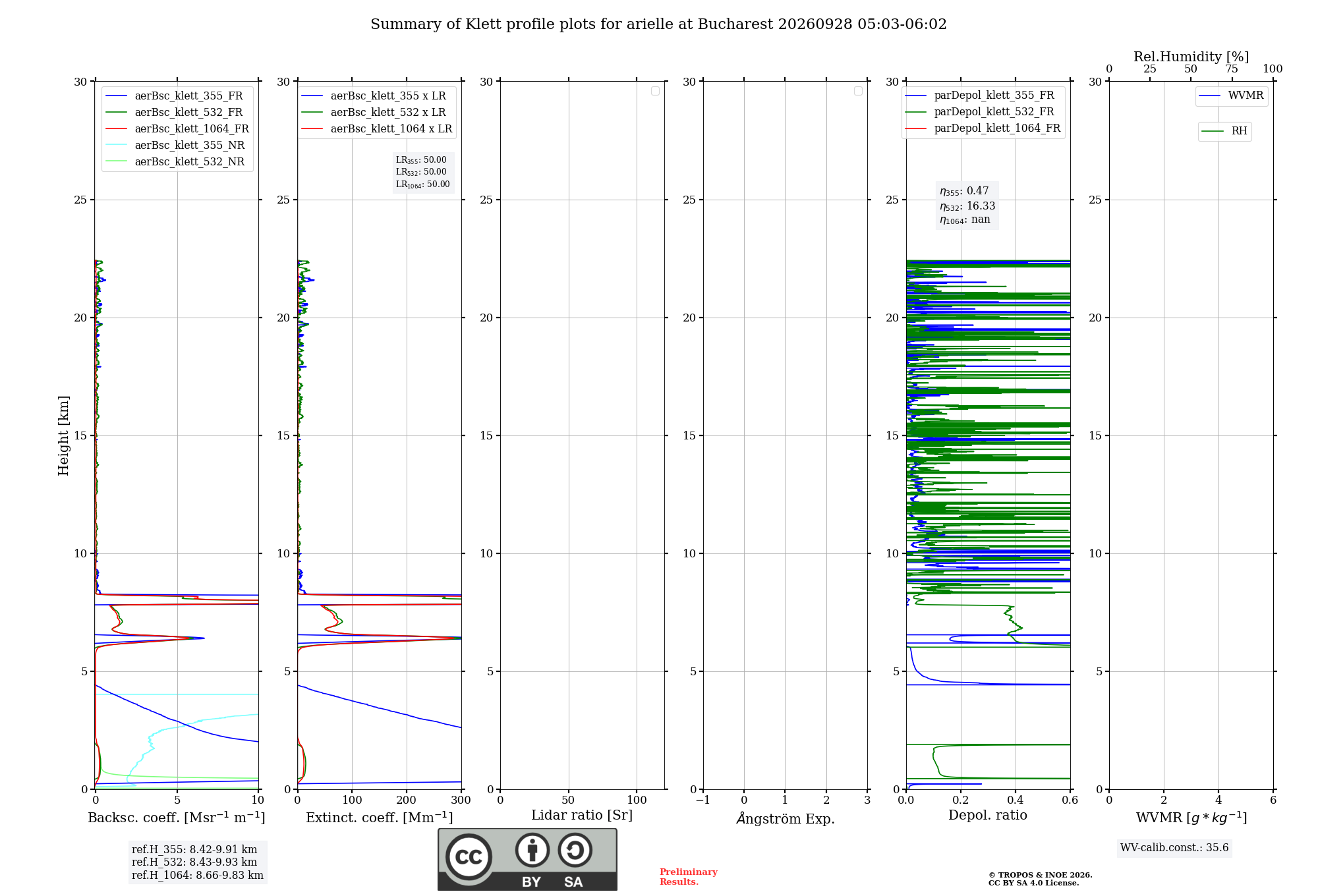Click the ref.H_532: 8.43-9.93 km text
Image resolution: width=1318 pixels, height=896 pixels.
[x=194, y=862]
